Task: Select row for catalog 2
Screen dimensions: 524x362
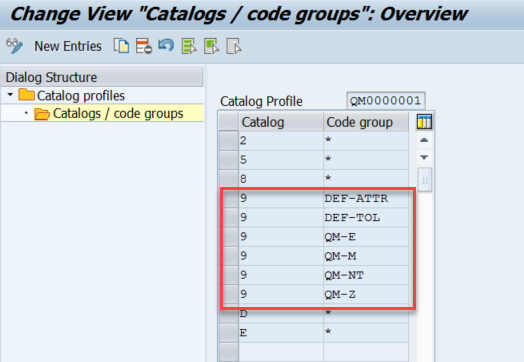Action: pos(229,141)
